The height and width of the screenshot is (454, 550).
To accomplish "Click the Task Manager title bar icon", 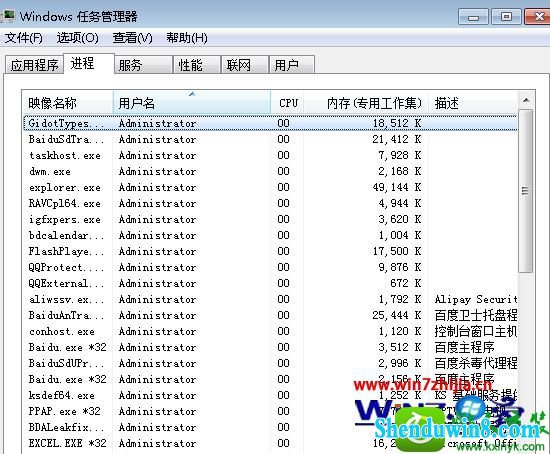I will pyautogui.click(x=8, y=16).
